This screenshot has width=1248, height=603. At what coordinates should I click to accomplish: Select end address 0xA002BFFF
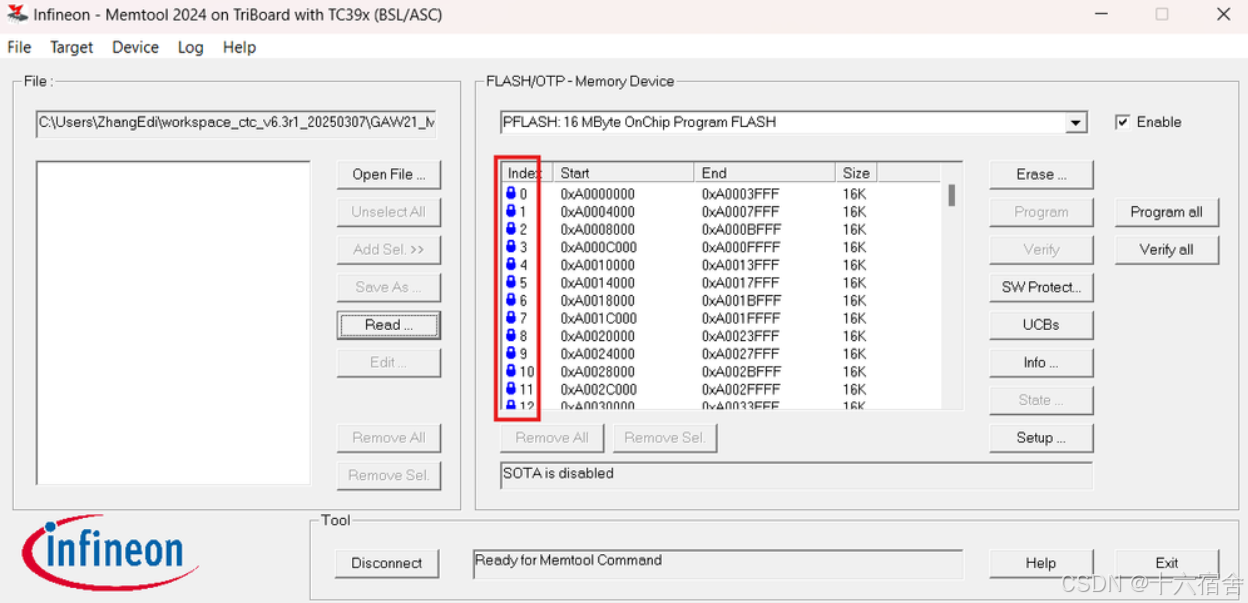tap(740, 372)
